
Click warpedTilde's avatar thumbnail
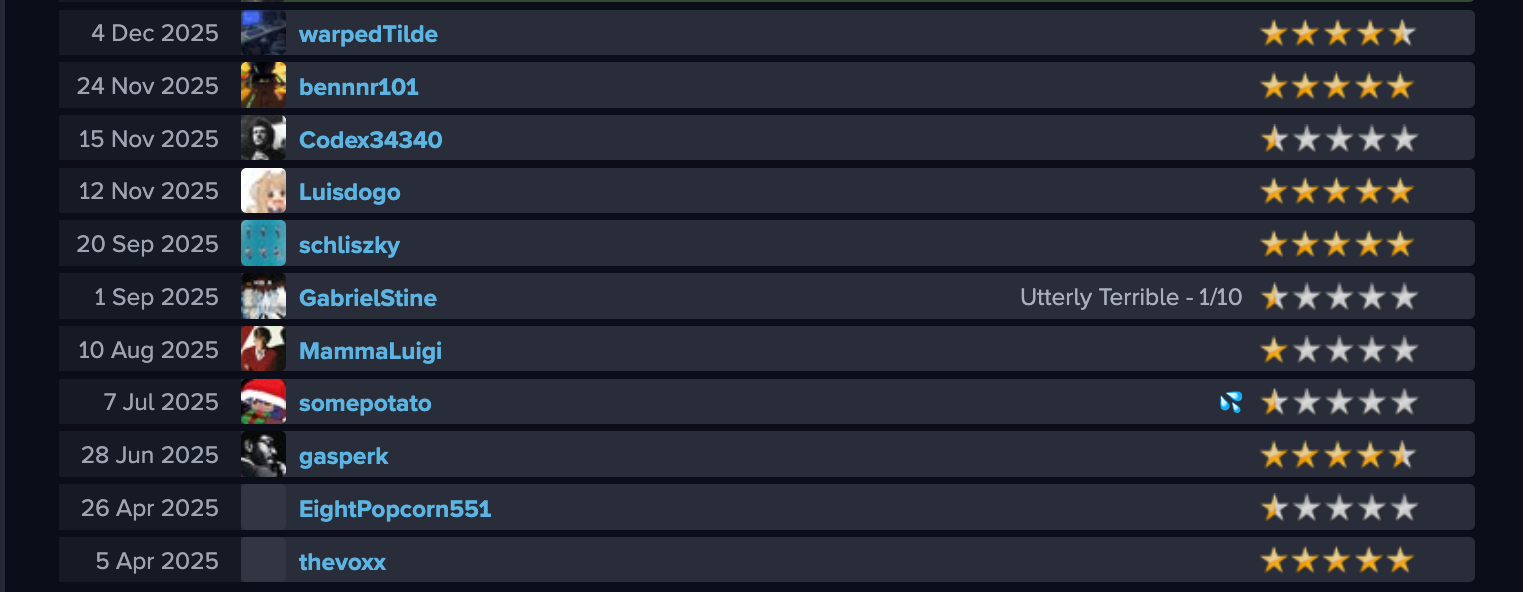point(263,33)
